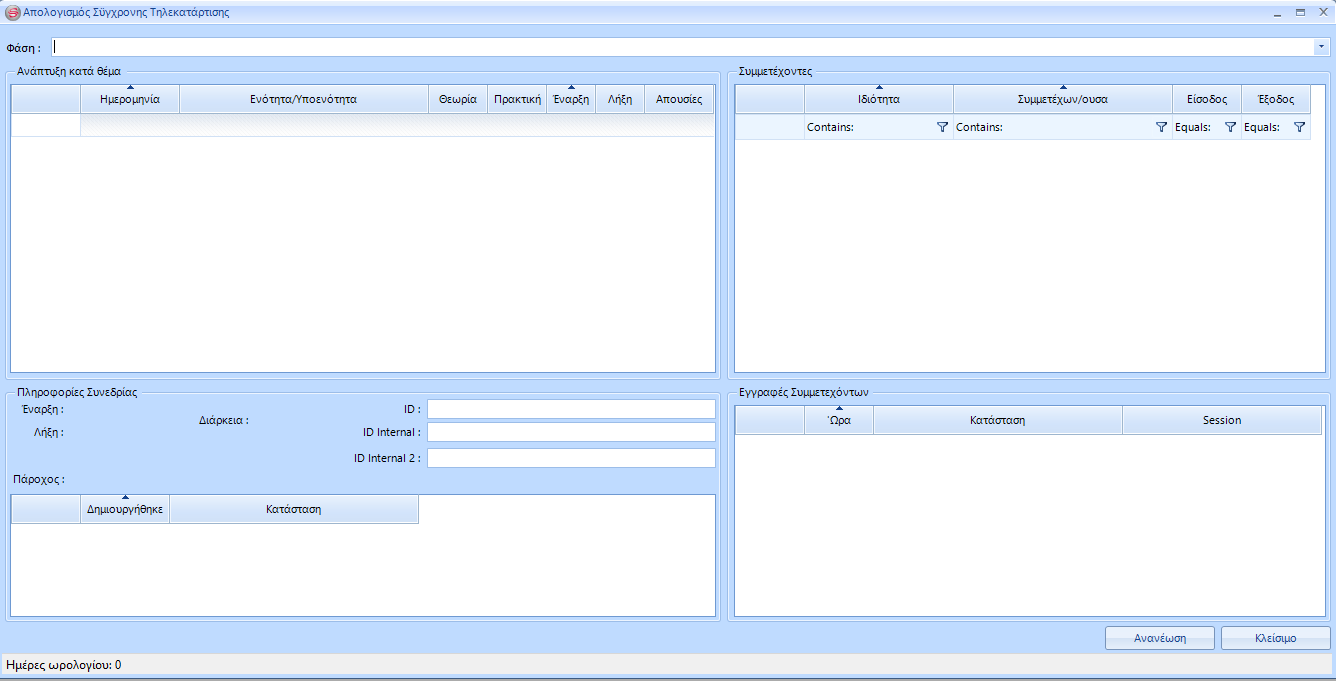Viewport: 1336px width, 681px height.
Task: Click filter icon in Είσοδος column
Action: pyautogui.click(x=1230, y=127)
